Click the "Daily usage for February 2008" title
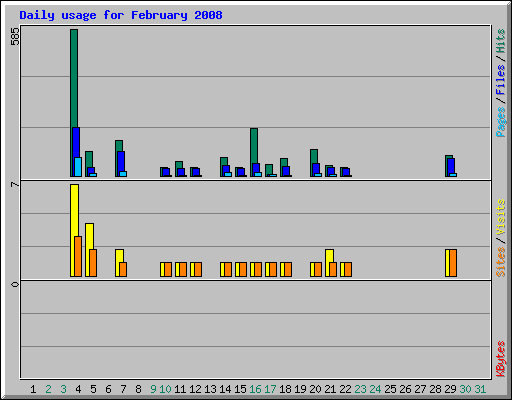The image size is (512, 400). coord(121,15)
